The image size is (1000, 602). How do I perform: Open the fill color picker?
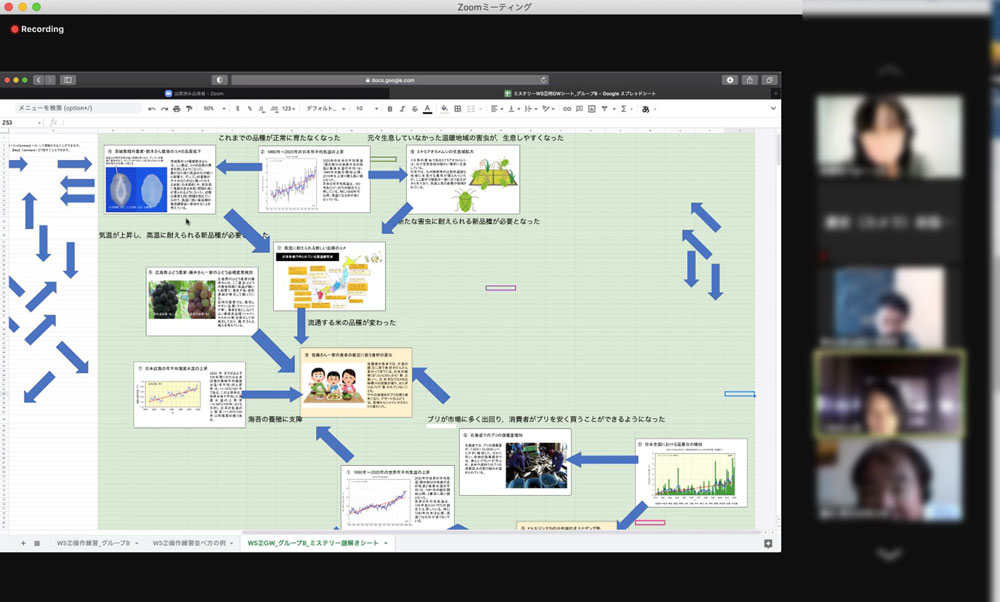(x=443, y=108)
